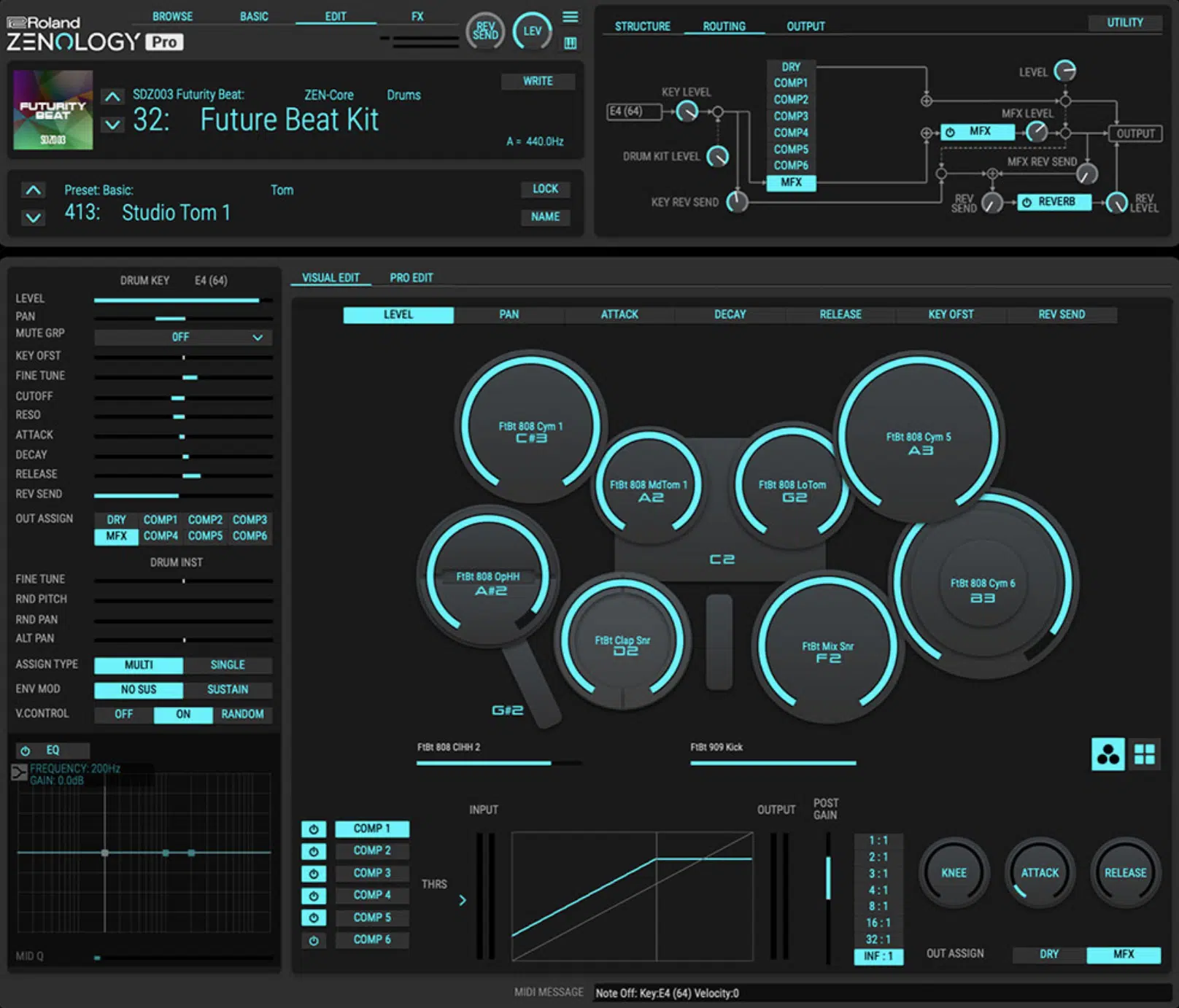This screenshot has width=1179, height=1008.
Task: Expand the EQ frequency arrow icon
Action: [19, 772]
